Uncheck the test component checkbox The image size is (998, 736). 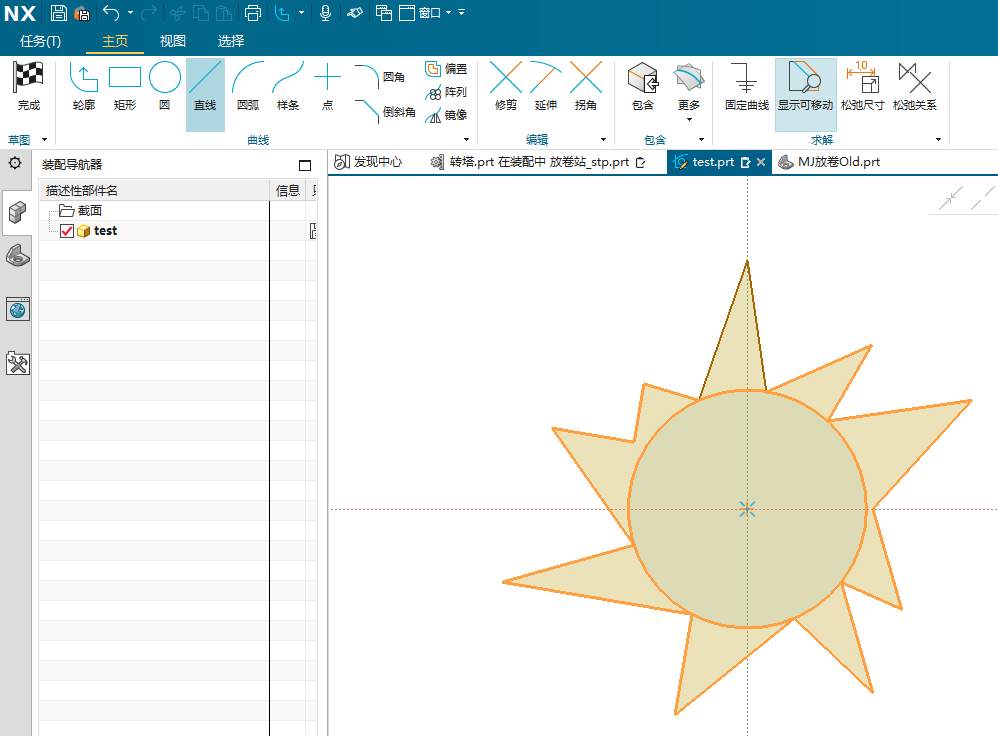[x=67, y=231]
